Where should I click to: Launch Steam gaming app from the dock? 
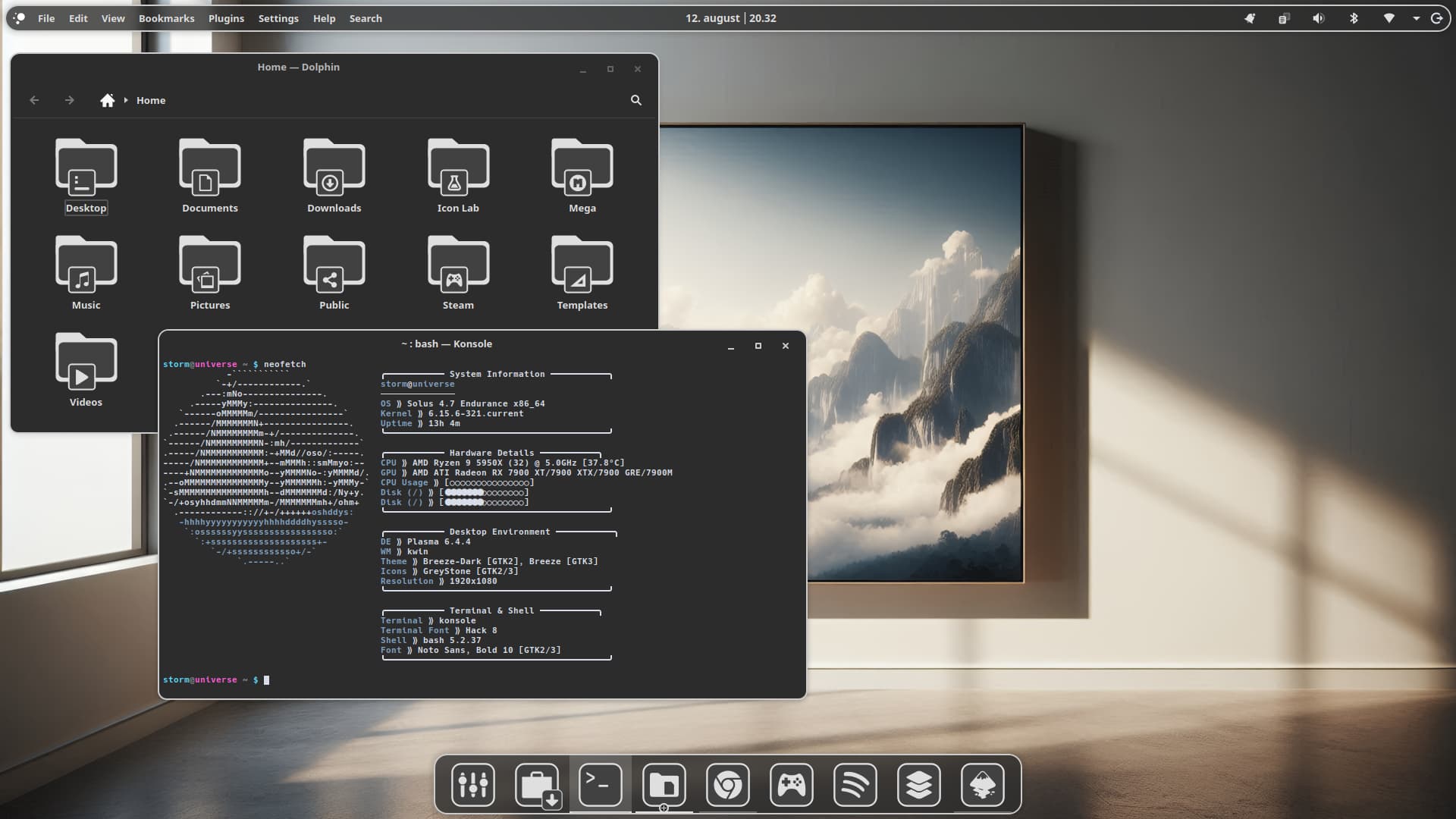click(791, 785)
